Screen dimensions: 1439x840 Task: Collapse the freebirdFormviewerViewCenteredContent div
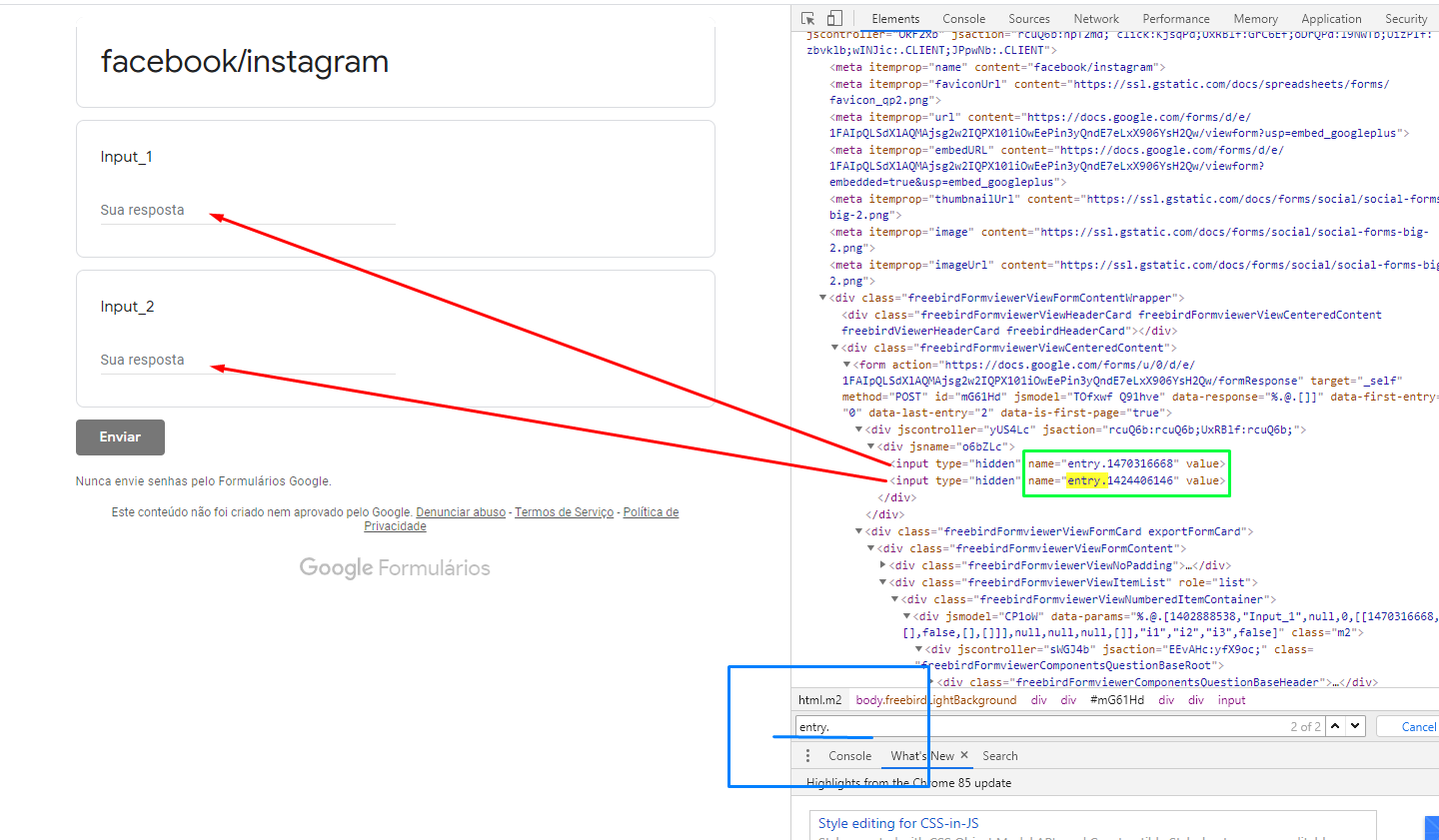[x=834, y=348]
